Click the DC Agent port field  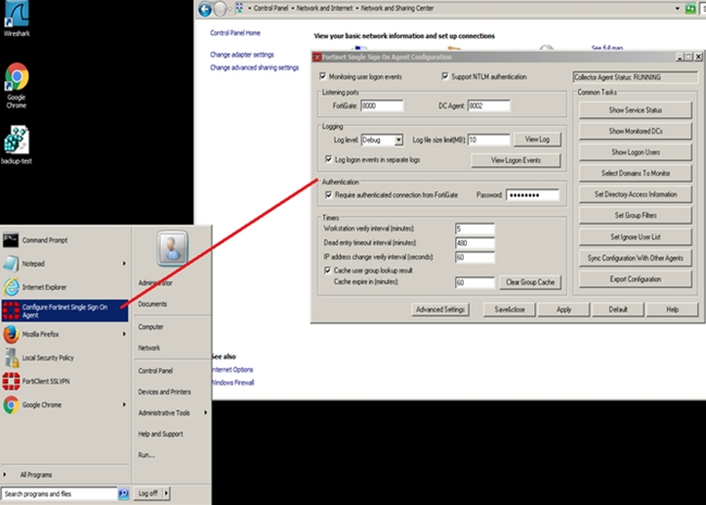489,106
